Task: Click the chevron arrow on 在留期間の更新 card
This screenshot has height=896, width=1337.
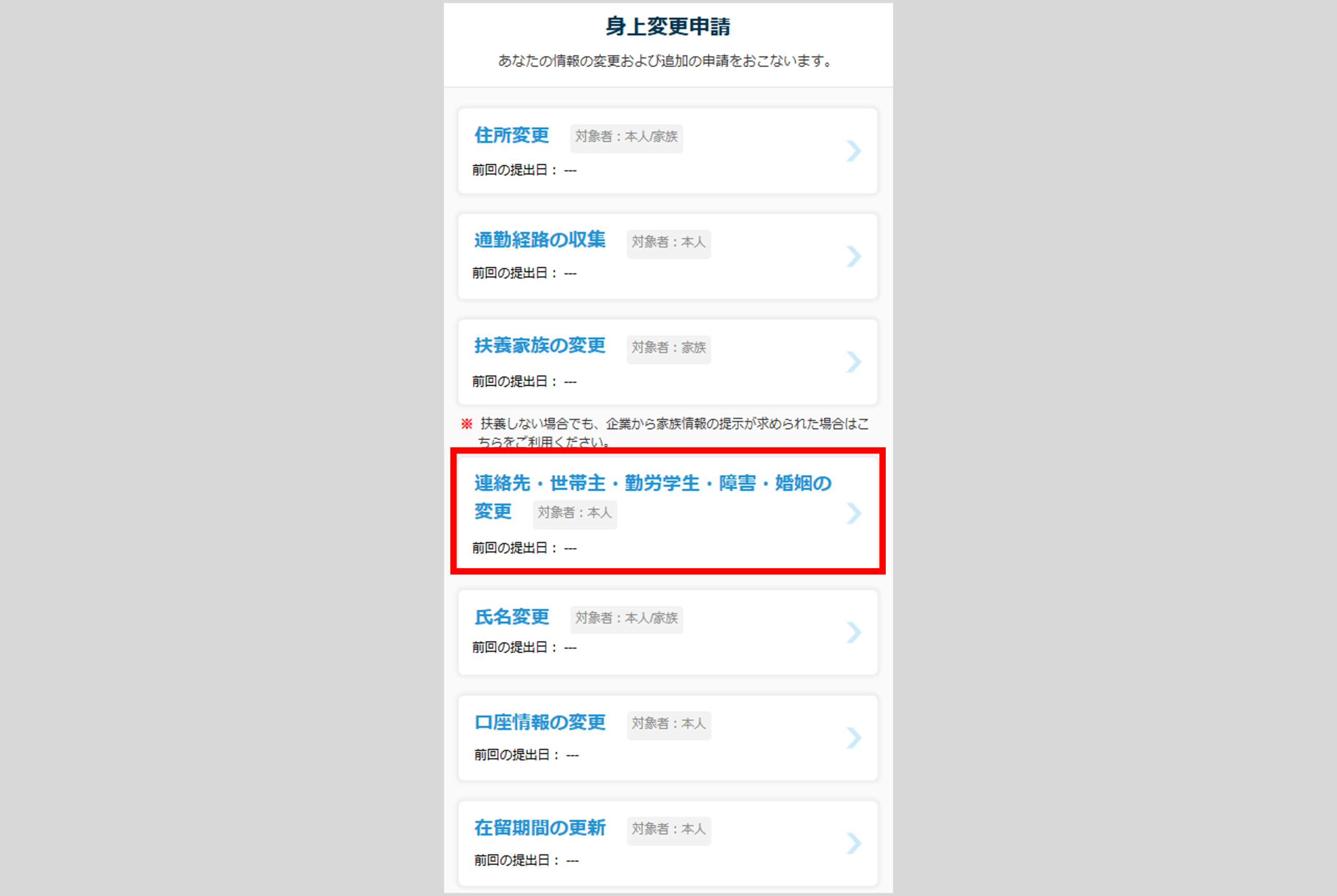Action: pyautogui.click(x=853, y=843)
